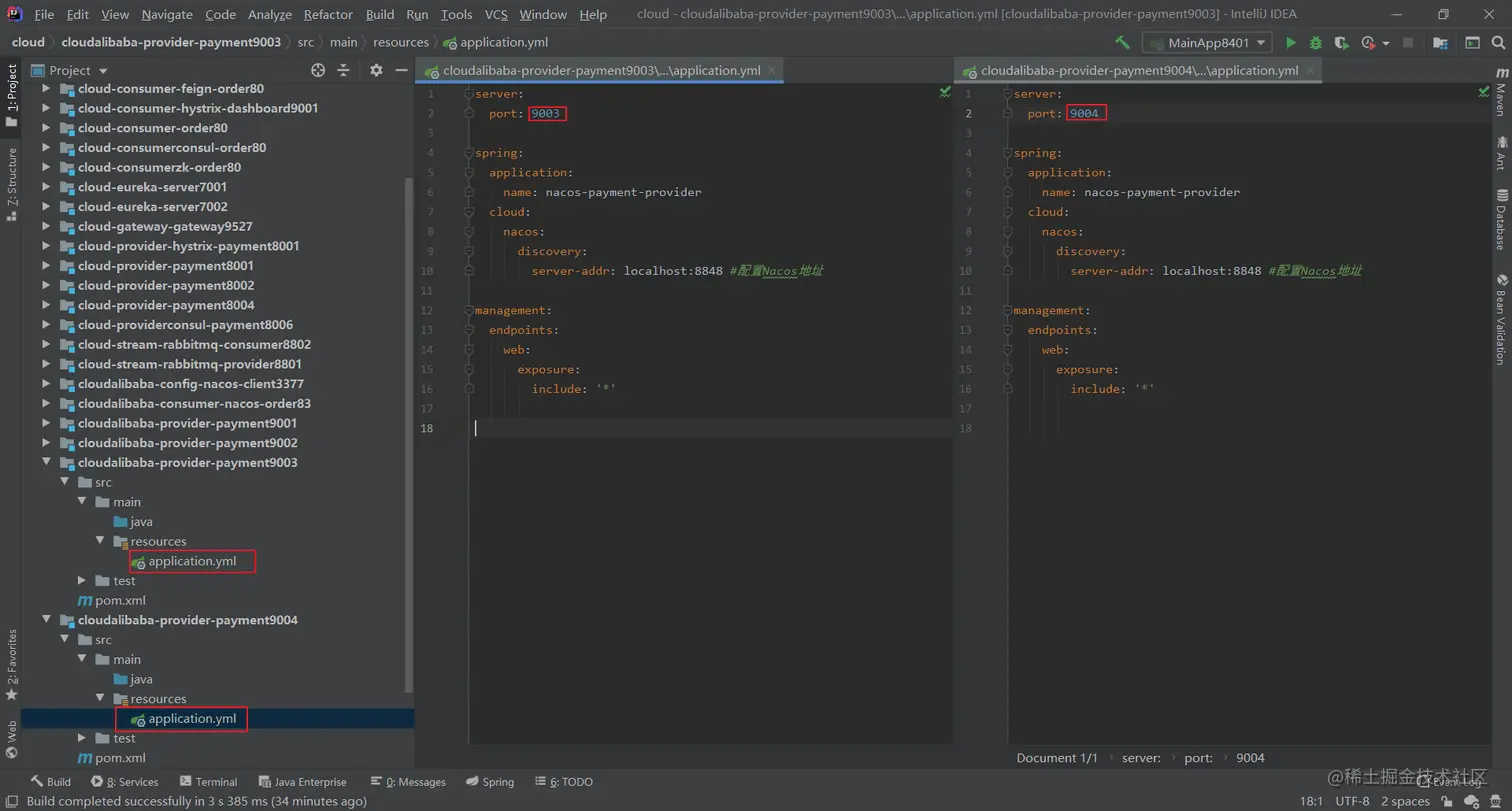
Task: Collapse all nodes in Project panel
Action: tap(343, 70)
